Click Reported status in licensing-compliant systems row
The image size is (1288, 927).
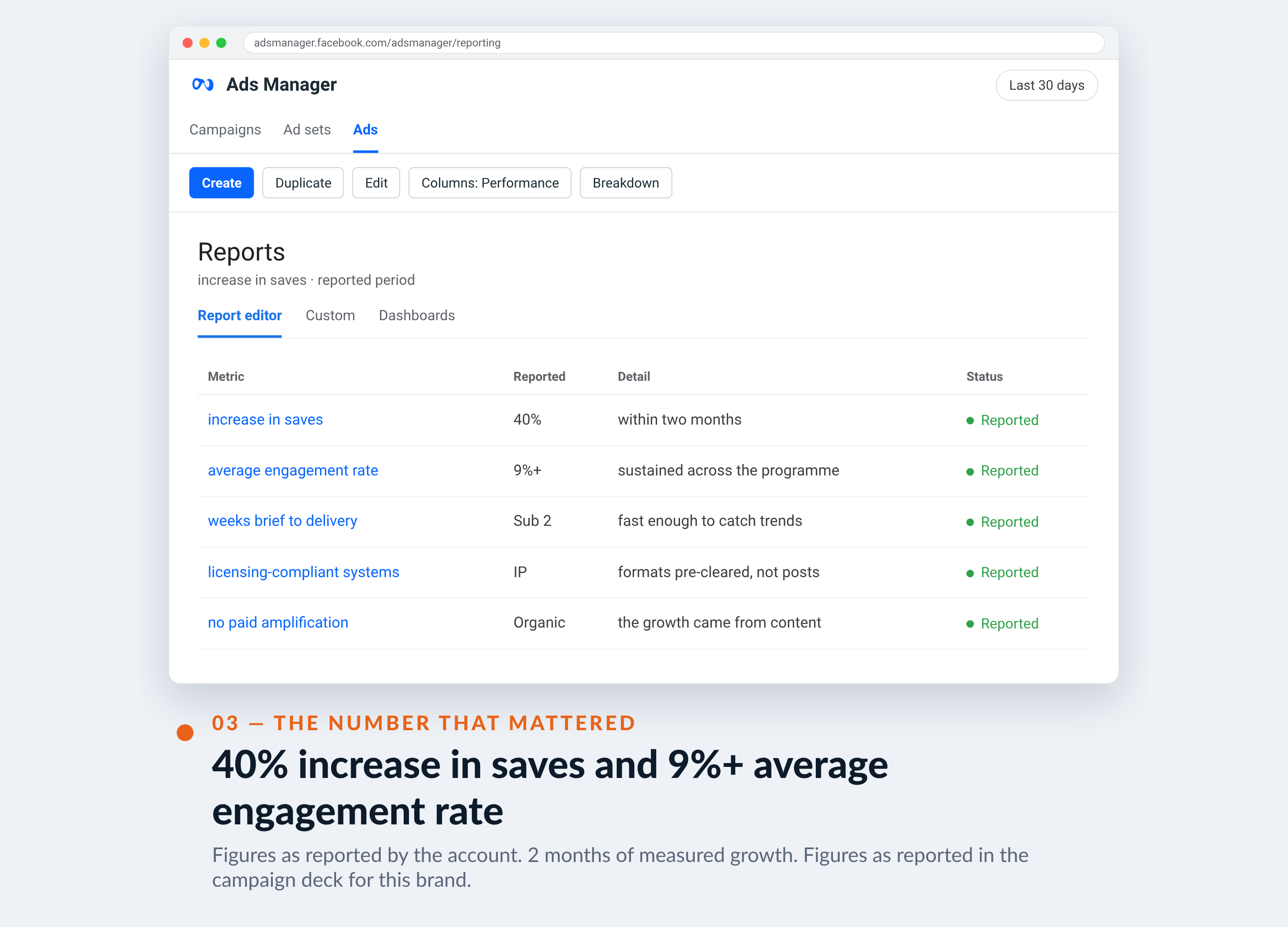tap(1002, 573)
